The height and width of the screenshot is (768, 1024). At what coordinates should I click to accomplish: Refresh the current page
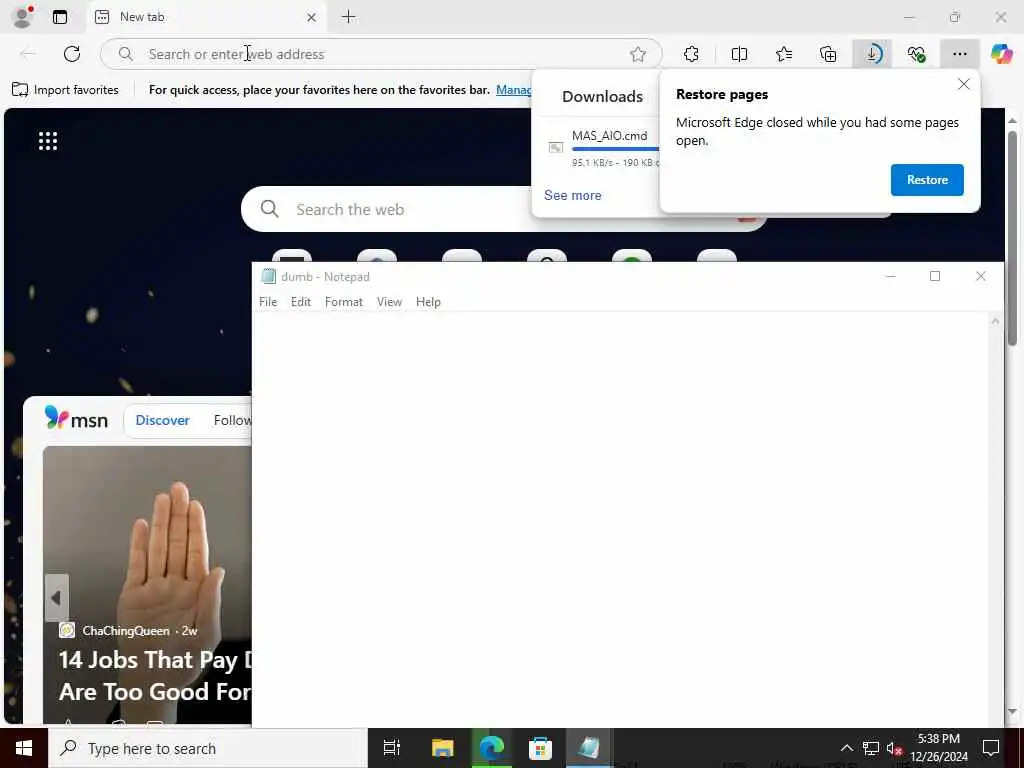(x=72, y=54)
